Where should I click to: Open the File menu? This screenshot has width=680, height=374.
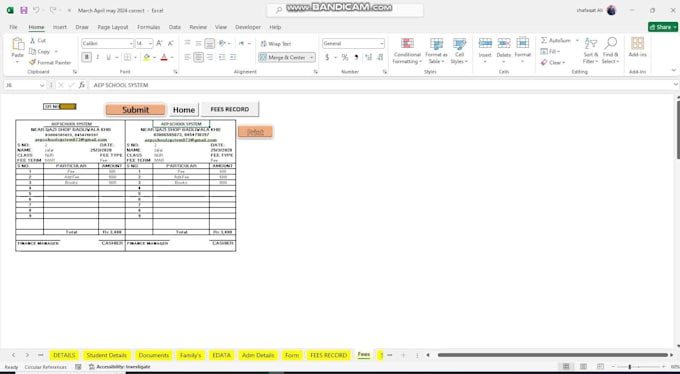pos(13,27)
